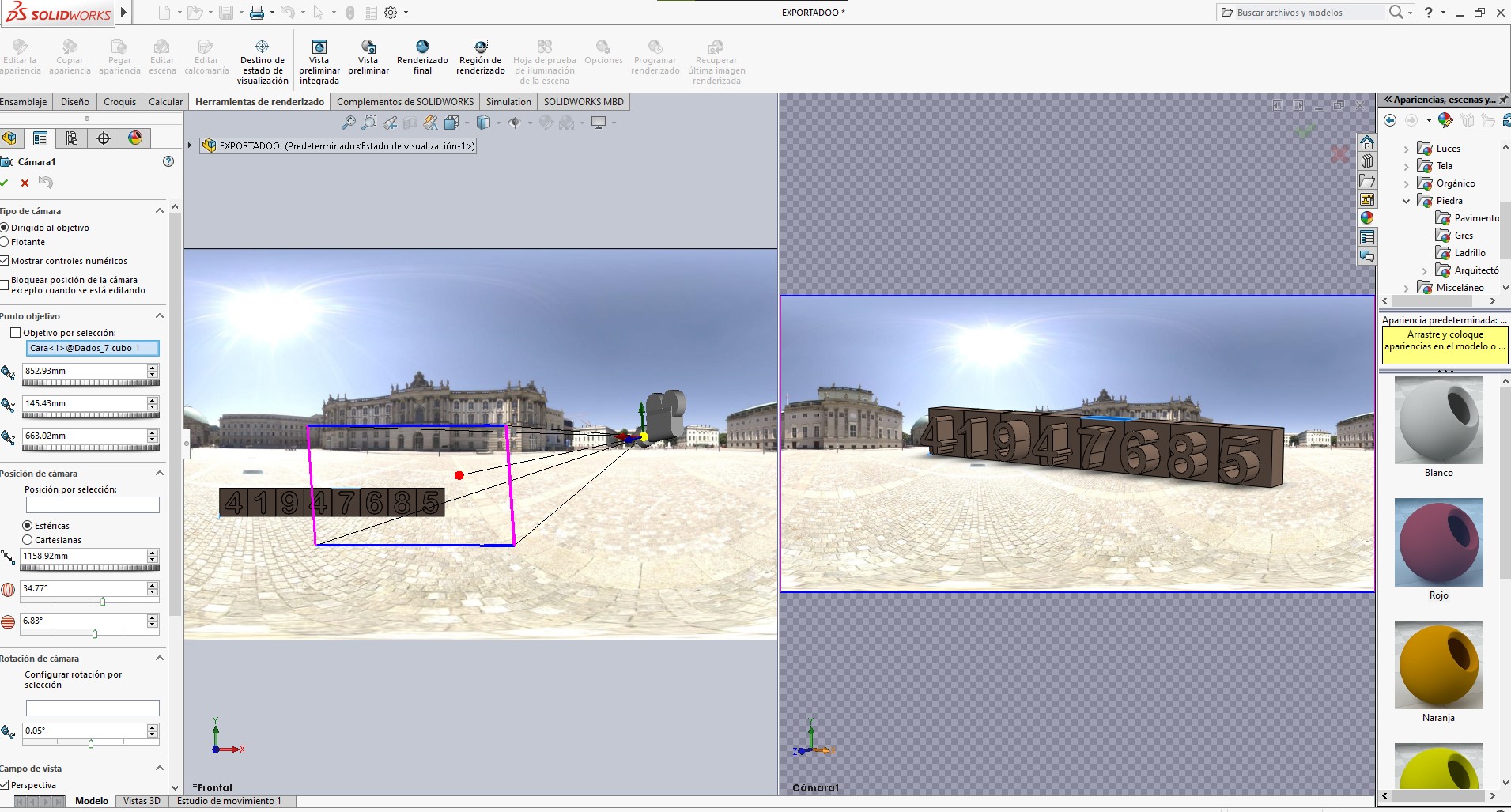Open Custom Properties icon in task pane
This screenshot has width=1511, height=812.
[1367, 237]
